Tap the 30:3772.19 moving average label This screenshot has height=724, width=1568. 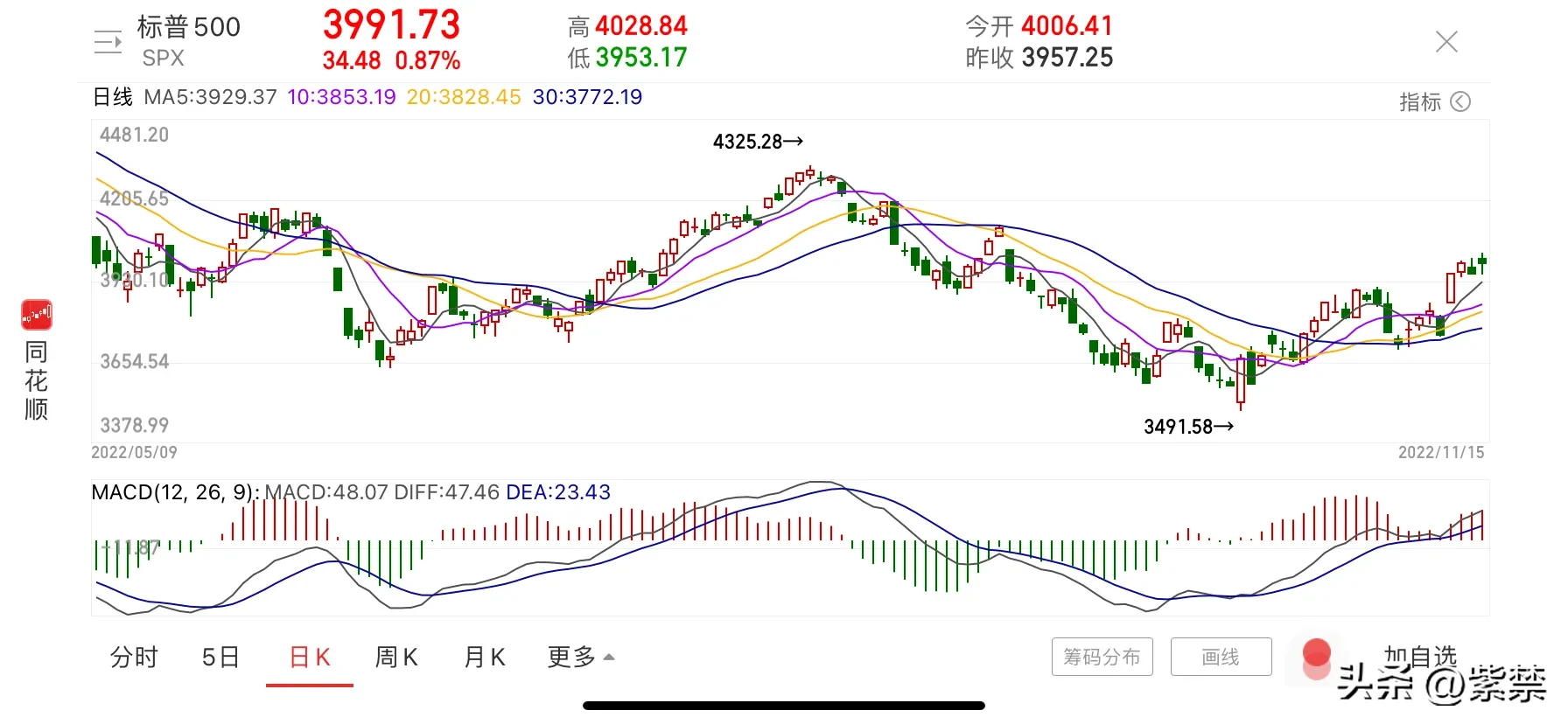click(x=587, y=97)
